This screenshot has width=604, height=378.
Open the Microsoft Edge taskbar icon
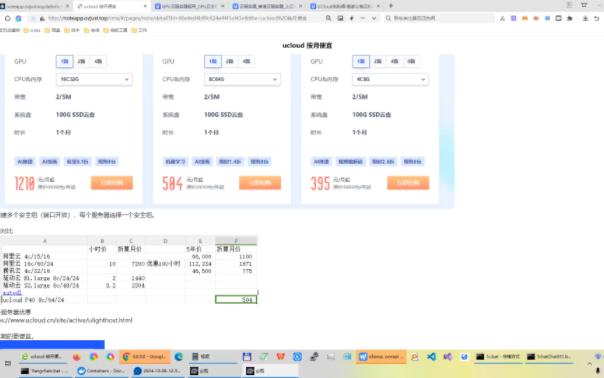(179, 357)
